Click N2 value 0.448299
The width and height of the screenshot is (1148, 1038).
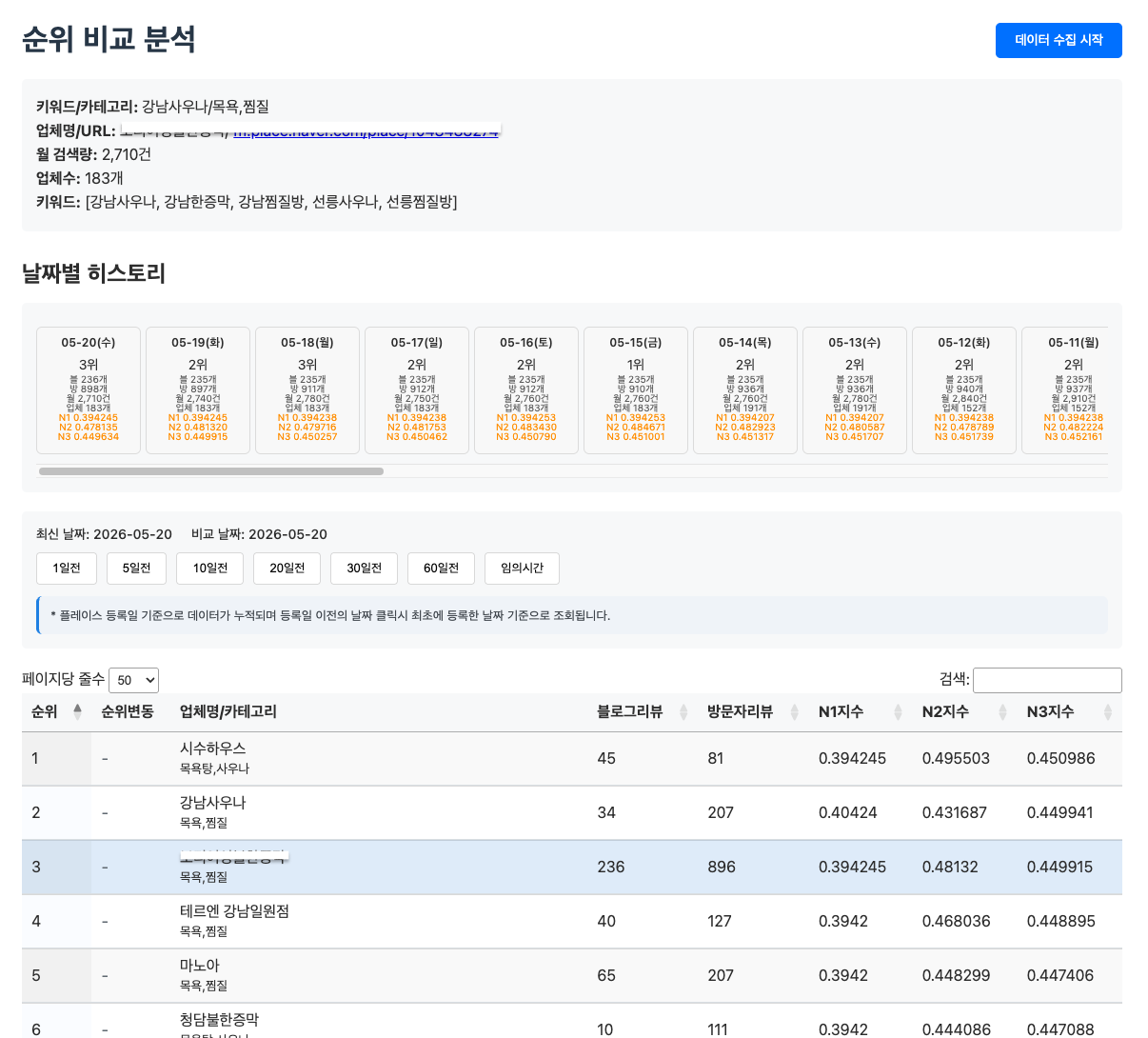point(956,976)
